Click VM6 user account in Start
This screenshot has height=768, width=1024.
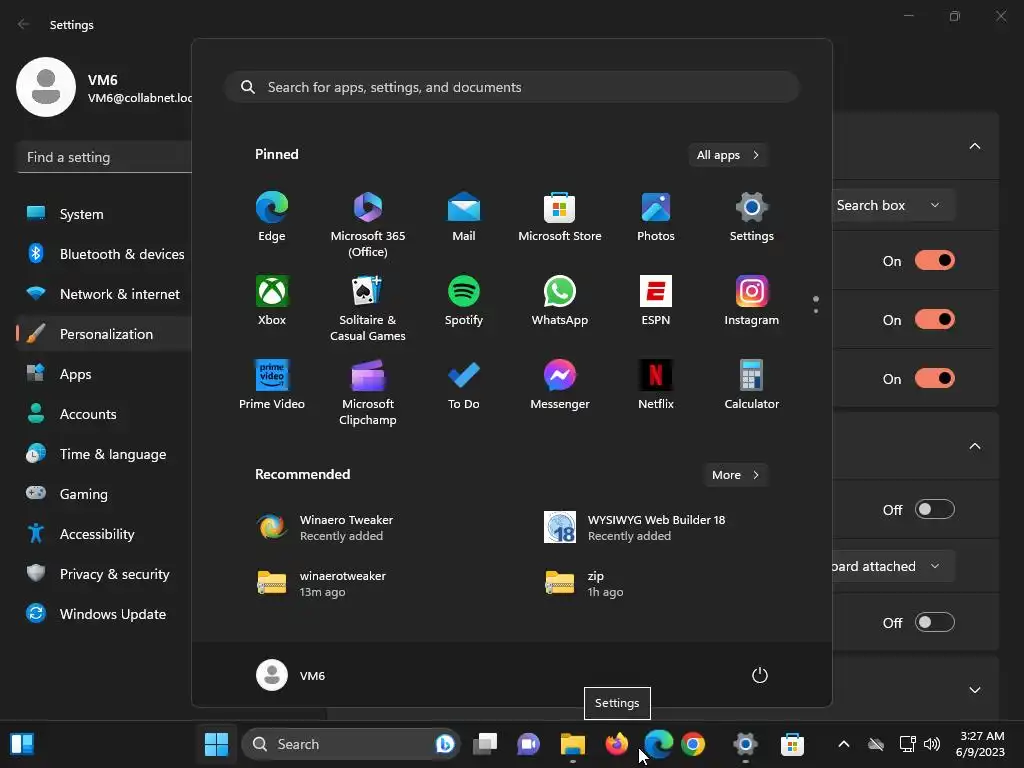point(291,675)
